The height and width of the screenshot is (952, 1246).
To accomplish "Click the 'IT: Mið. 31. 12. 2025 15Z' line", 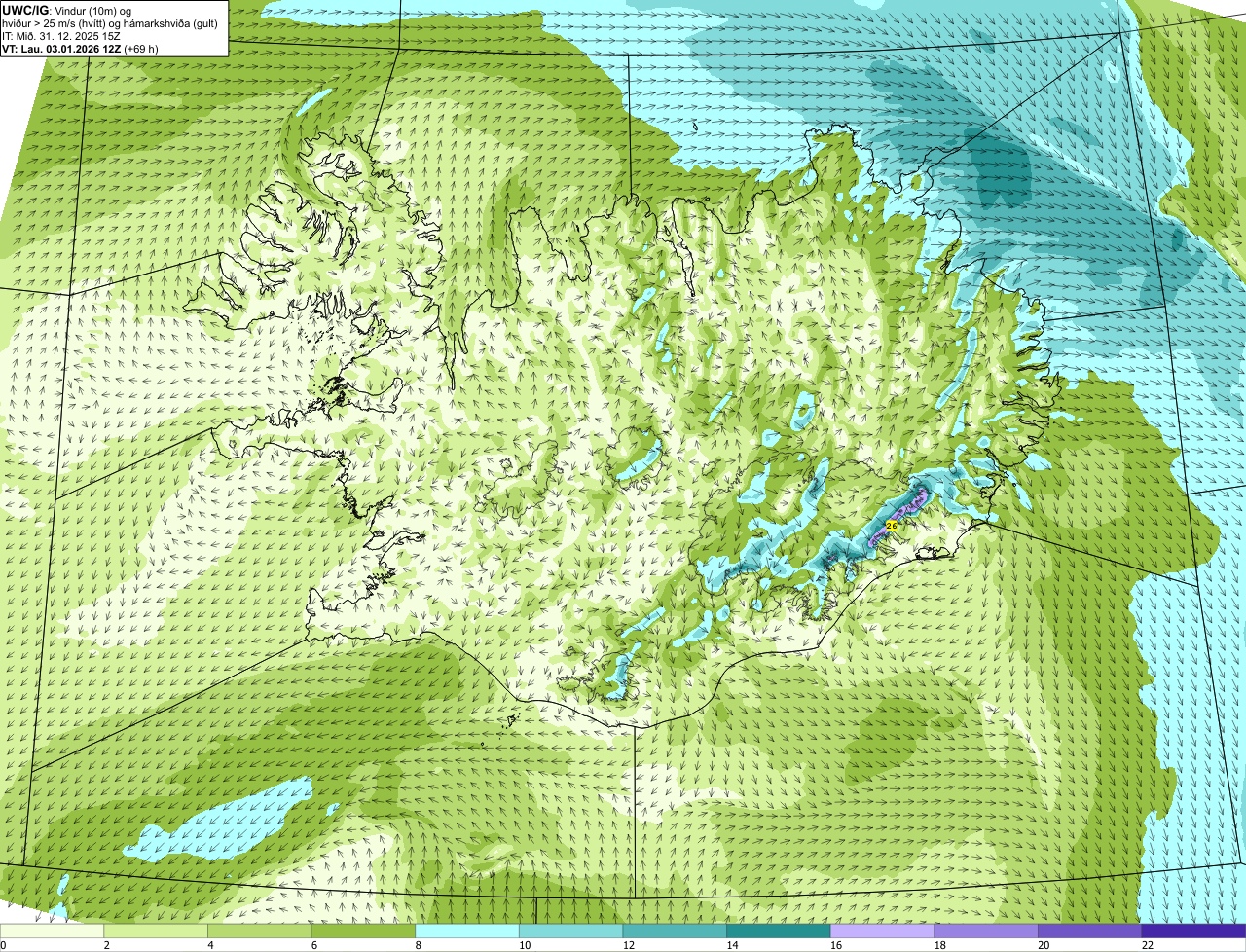I will (x=61, y=36).
